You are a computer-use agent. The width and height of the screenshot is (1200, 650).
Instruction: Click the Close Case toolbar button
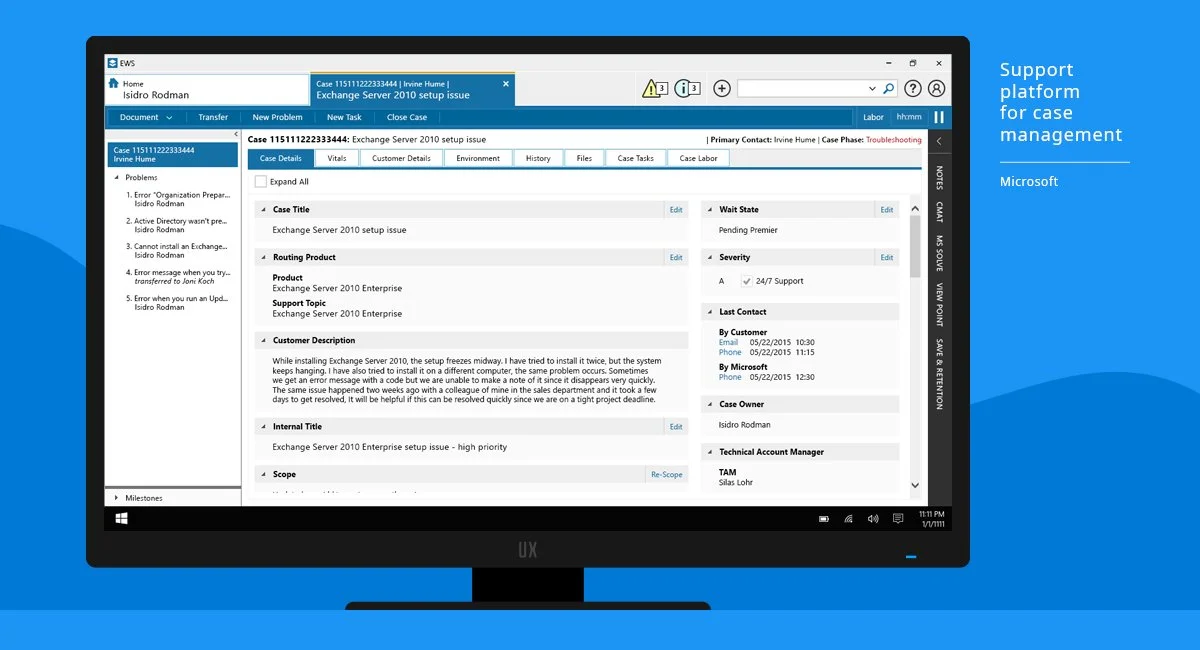tap(407, 117)
